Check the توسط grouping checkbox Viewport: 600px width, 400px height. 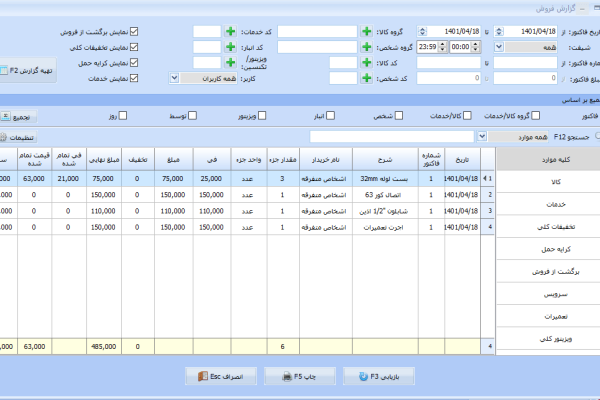point(192,116)
